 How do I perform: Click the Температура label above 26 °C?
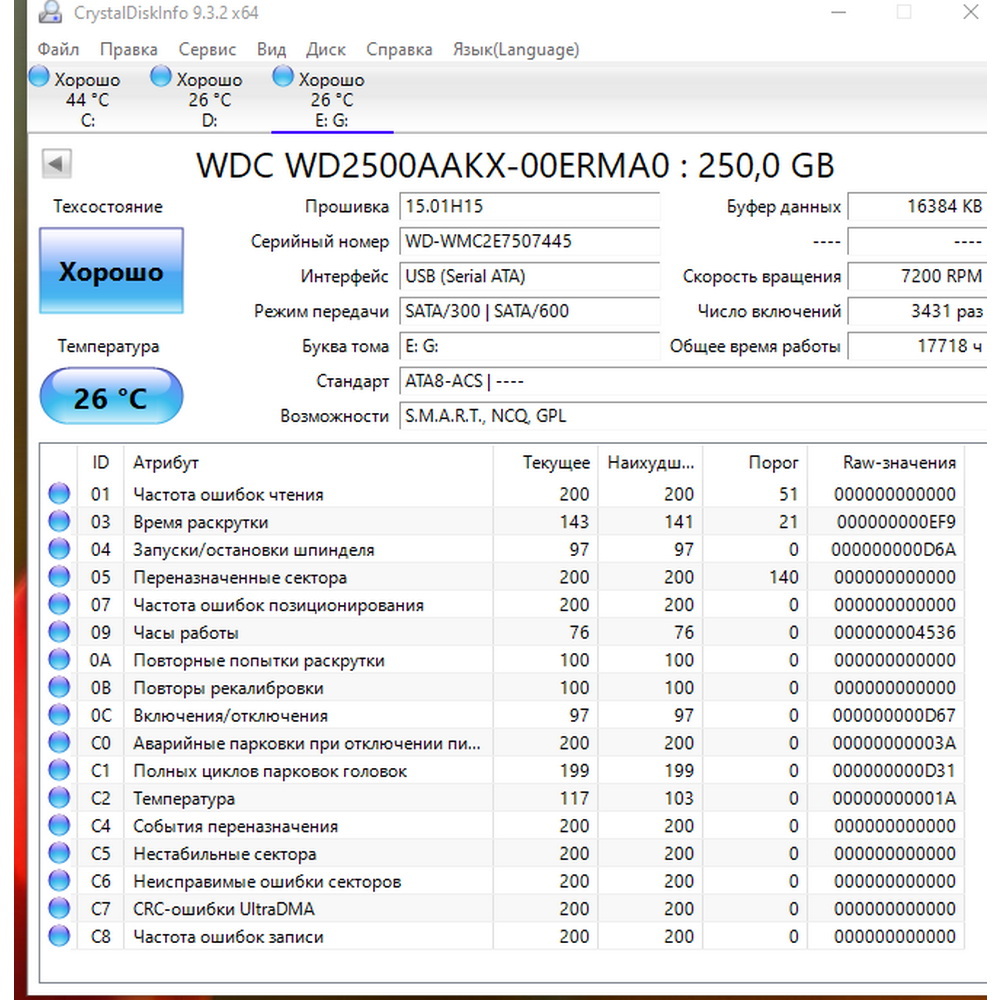pos(108,346)
